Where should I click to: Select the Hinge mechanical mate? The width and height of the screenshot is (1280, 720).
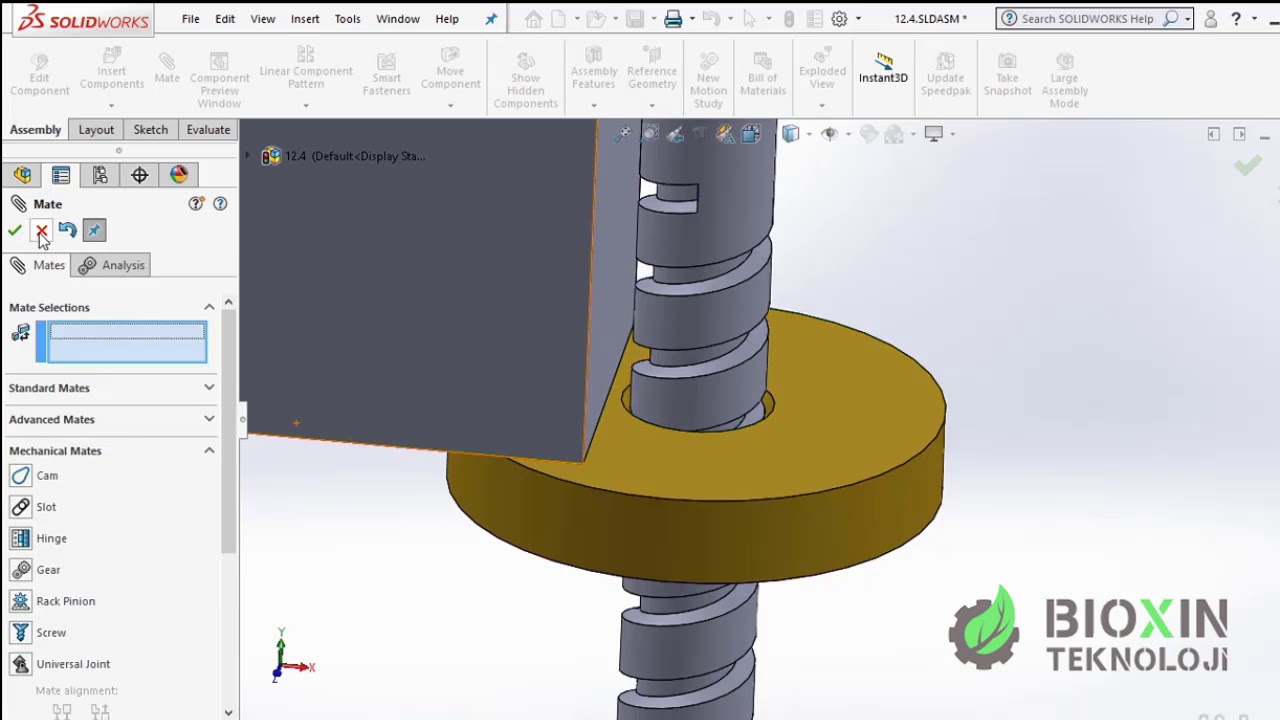point(39,538)
